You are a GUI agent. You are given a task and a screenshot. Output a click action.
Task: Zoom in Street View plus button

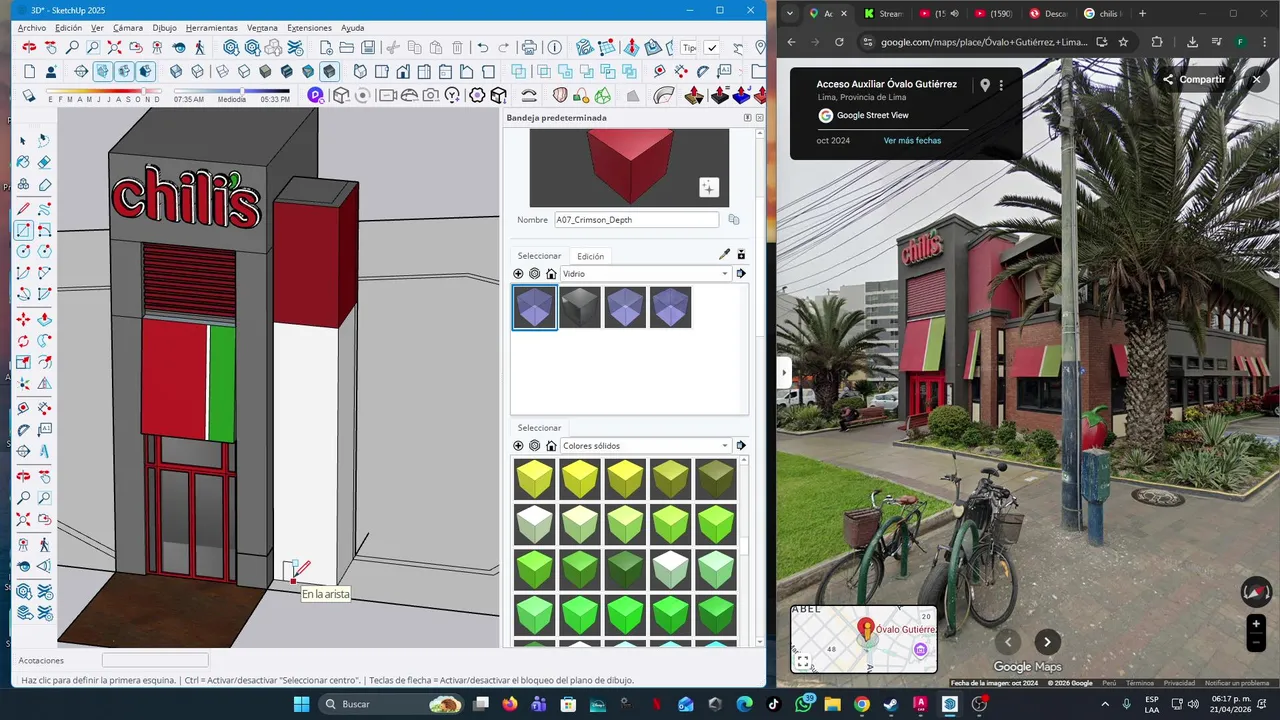pos(1256,623)
